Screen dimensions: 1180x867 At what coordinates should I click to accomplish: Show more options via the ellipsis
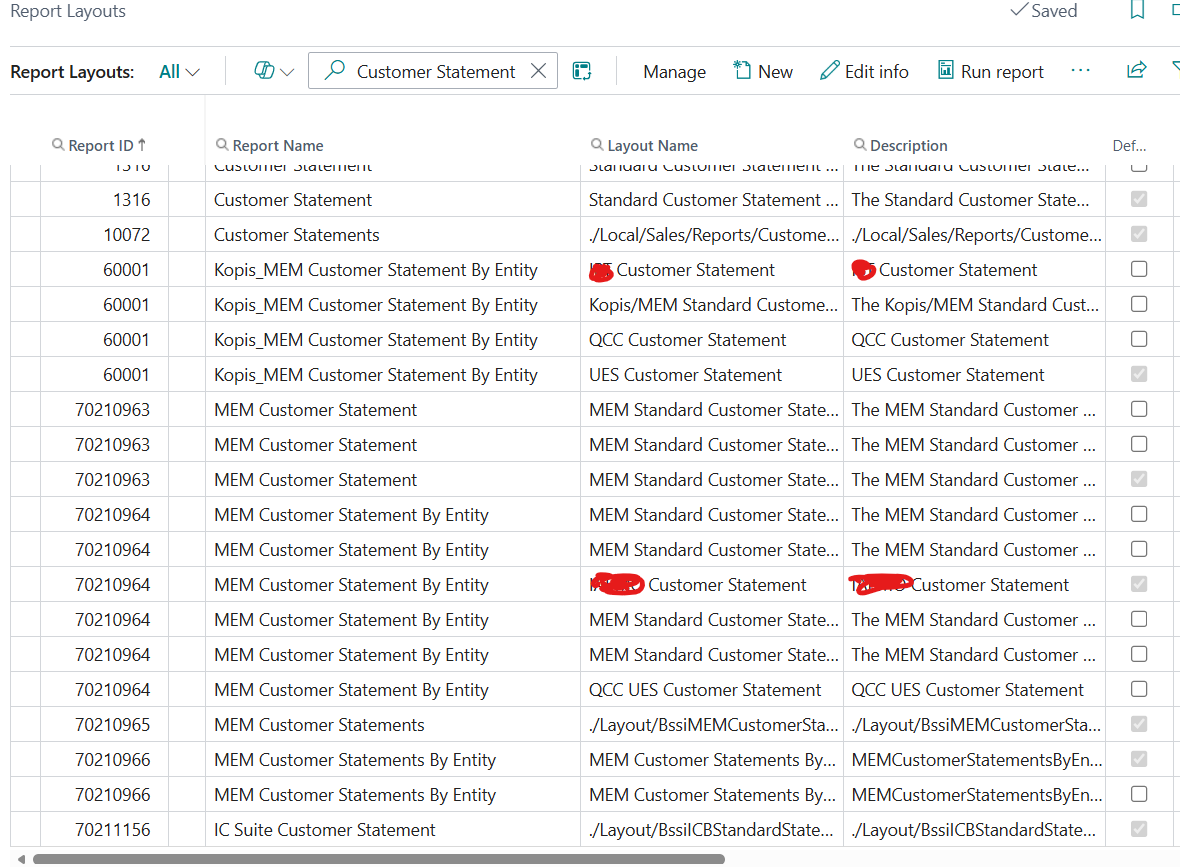(1081, 70)
